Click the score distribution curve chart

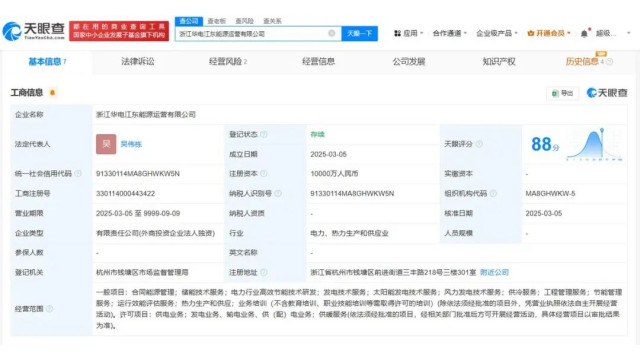tap(595, 144)
